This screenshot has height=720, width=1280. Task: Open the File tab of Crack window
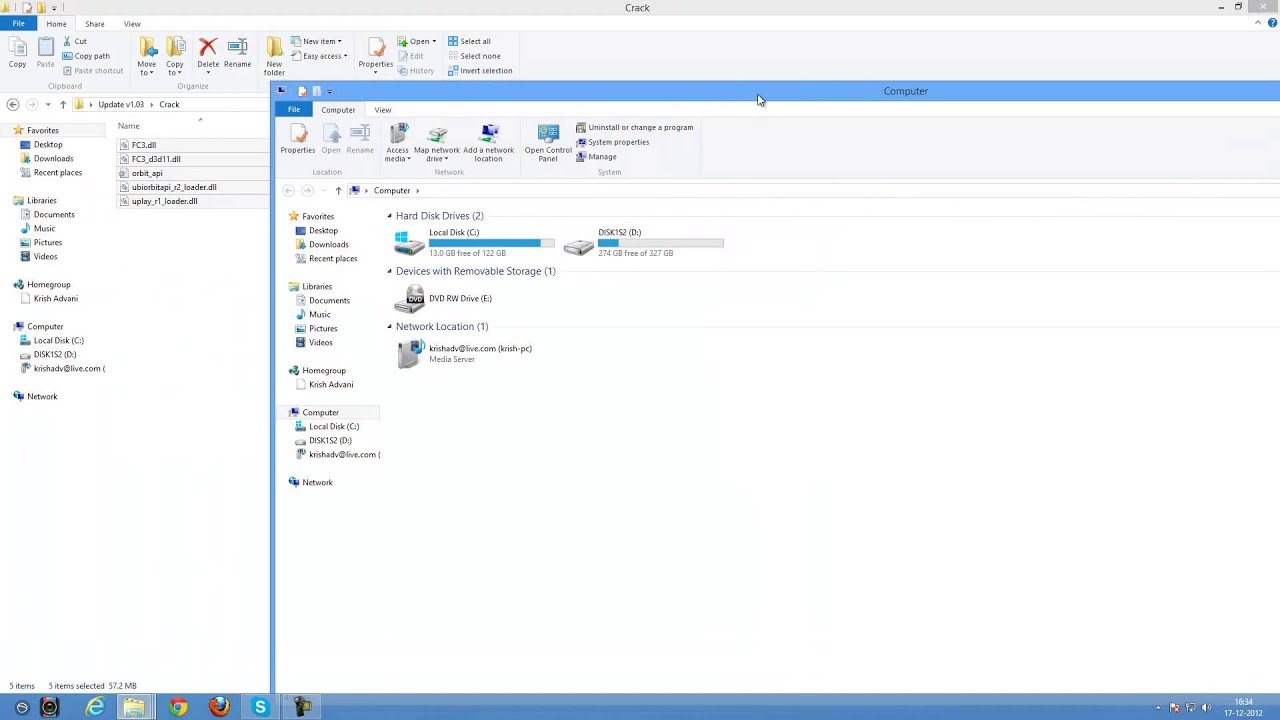18,23
